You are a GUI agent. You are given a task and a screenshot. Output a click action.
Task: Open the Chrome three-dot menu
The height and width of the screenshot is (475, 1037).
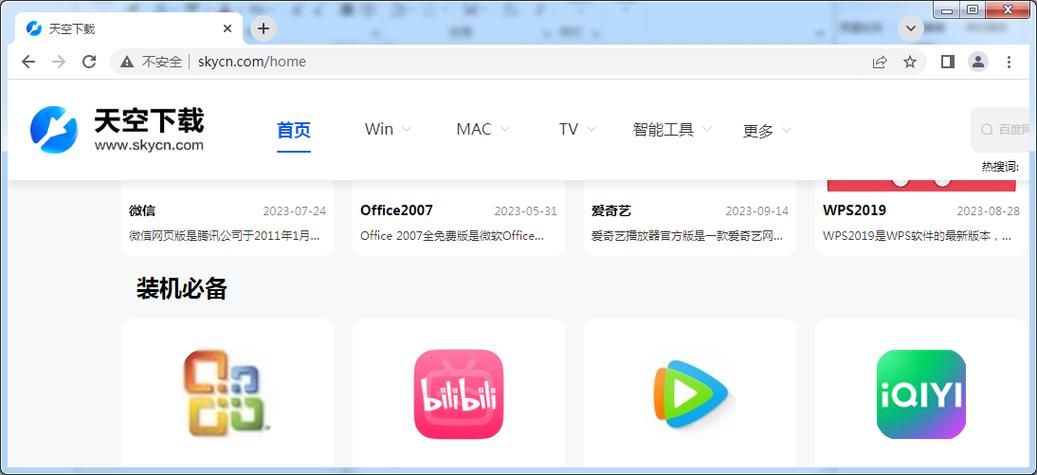[x=1009, y=62]
